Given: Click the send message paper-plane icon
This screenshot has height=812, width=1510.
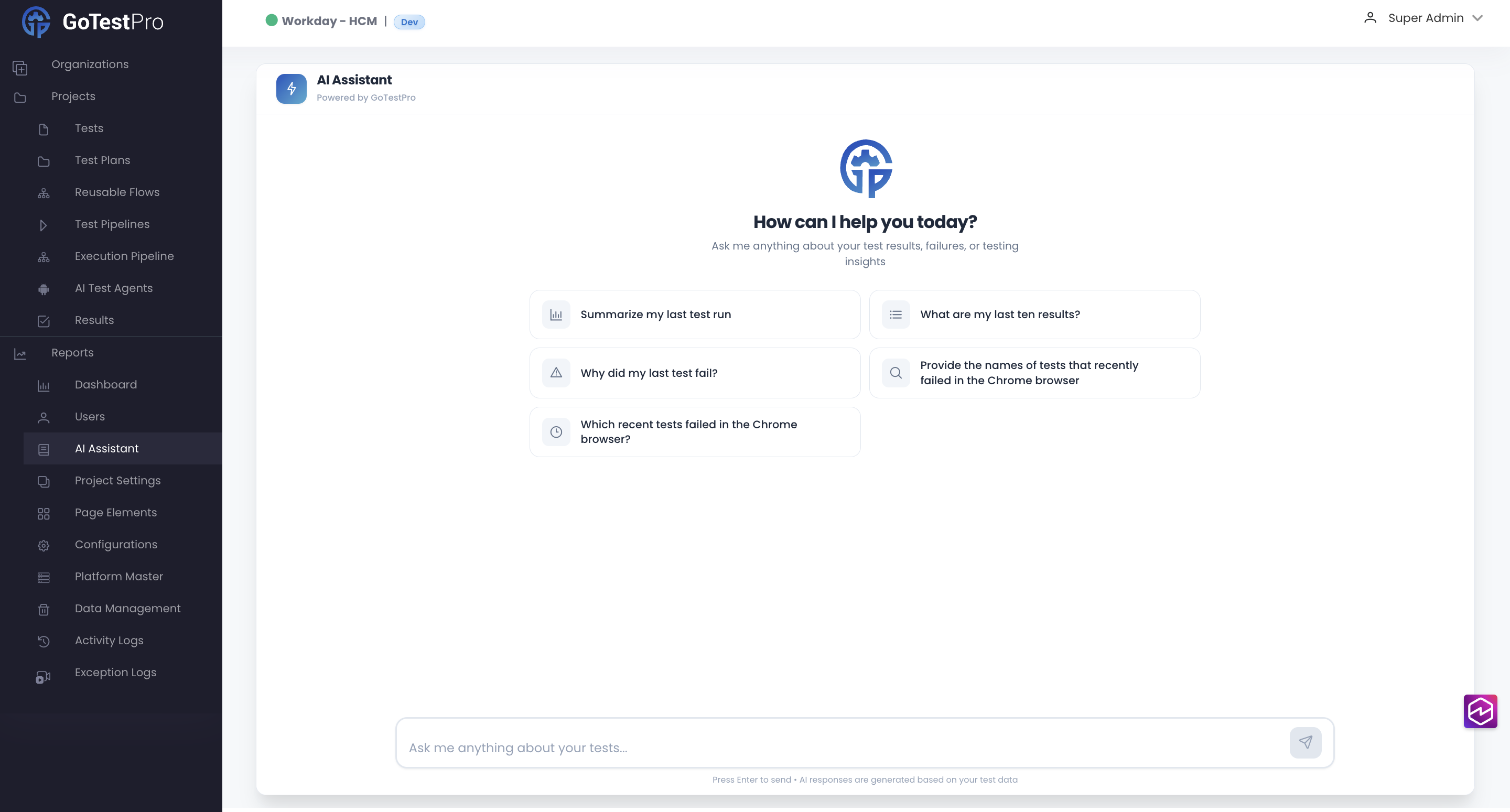Looking at the screenshot, I should tap(1305, 742).
